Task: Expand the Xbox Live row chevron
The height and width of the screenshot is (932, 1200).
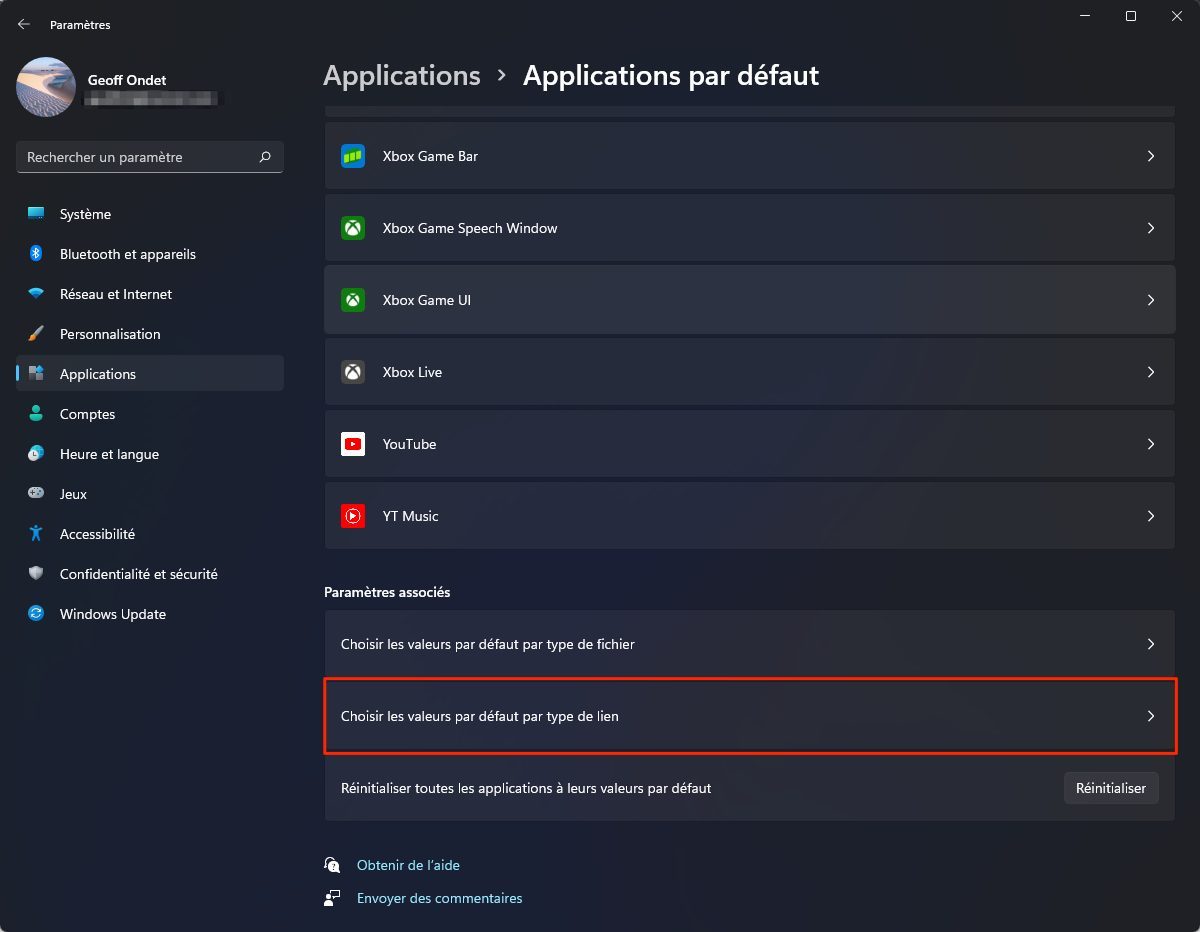Action: [x=1151, y=372]
